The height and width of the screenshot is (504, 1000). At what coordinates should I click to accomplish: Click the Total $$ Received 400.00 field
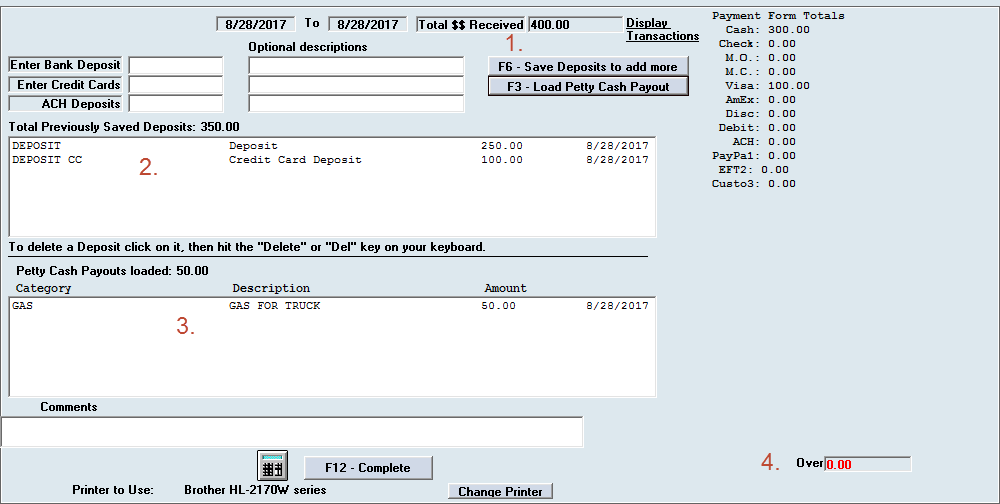point(574,24)
